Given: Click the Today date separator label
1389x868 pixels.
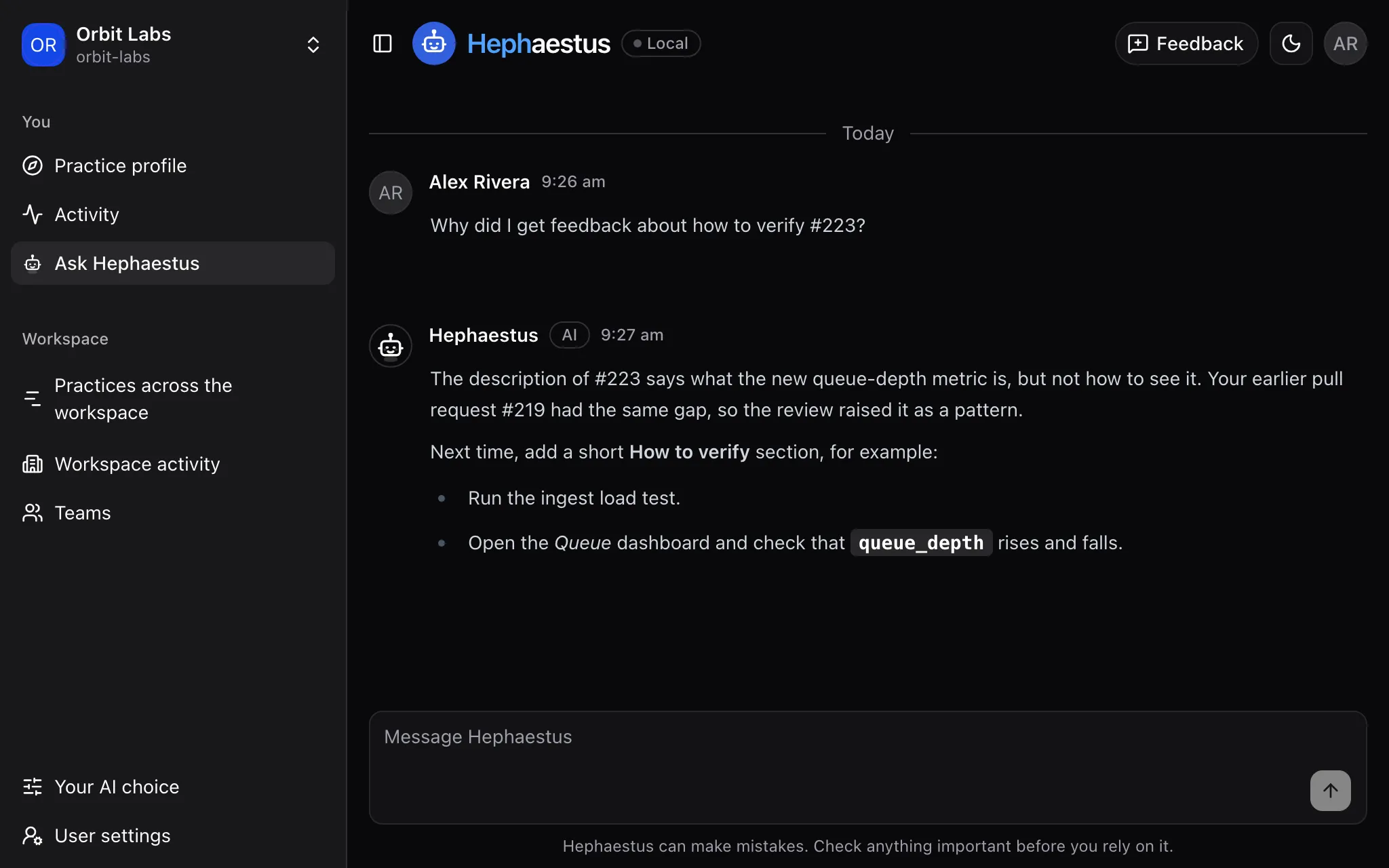Looking at the screenshot, I should click(867, 133).
